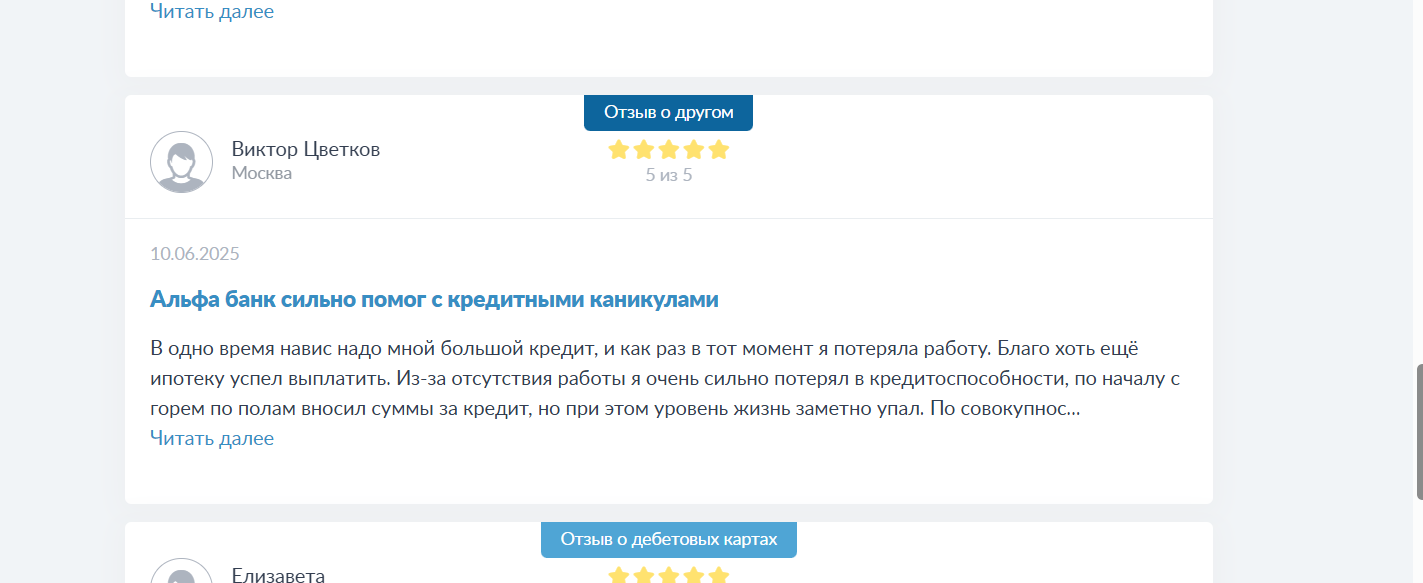The width and height of the screenshot is (1423, 583).
Task: Open the "Отзыв о дебетовых картах" badge
Action: point(668,539)
